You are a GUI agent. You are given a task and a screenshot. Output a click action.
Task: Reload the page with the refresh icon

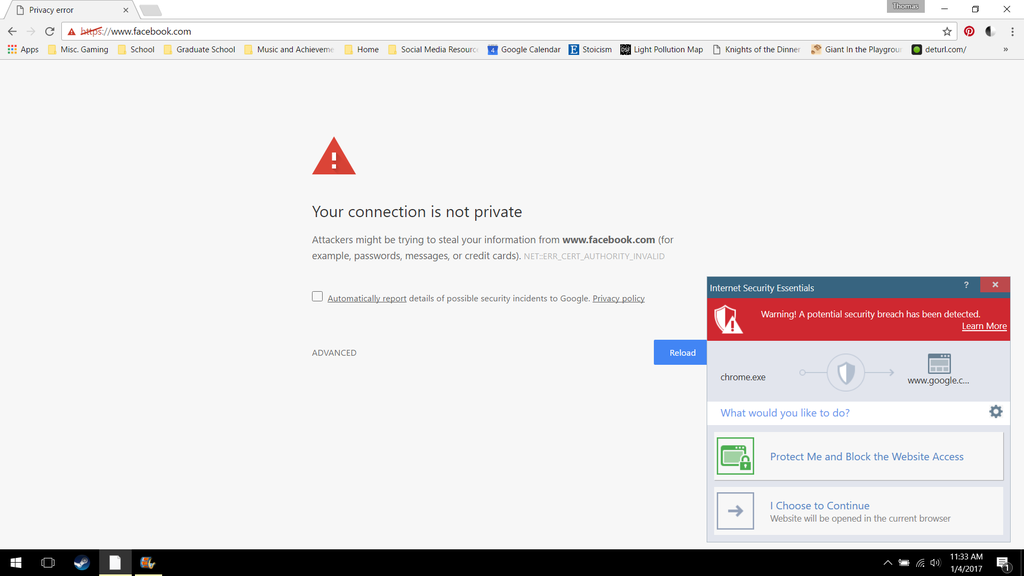pyautogui.click(x=50, y=31)
